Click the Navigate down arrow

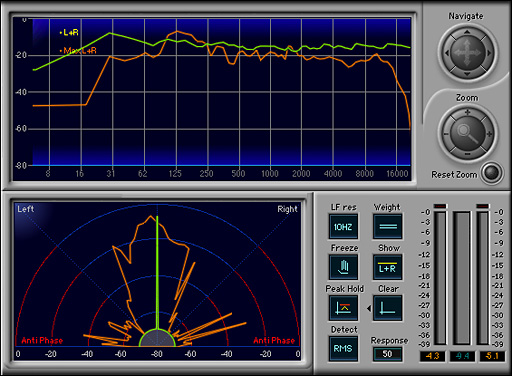(467, 74)
